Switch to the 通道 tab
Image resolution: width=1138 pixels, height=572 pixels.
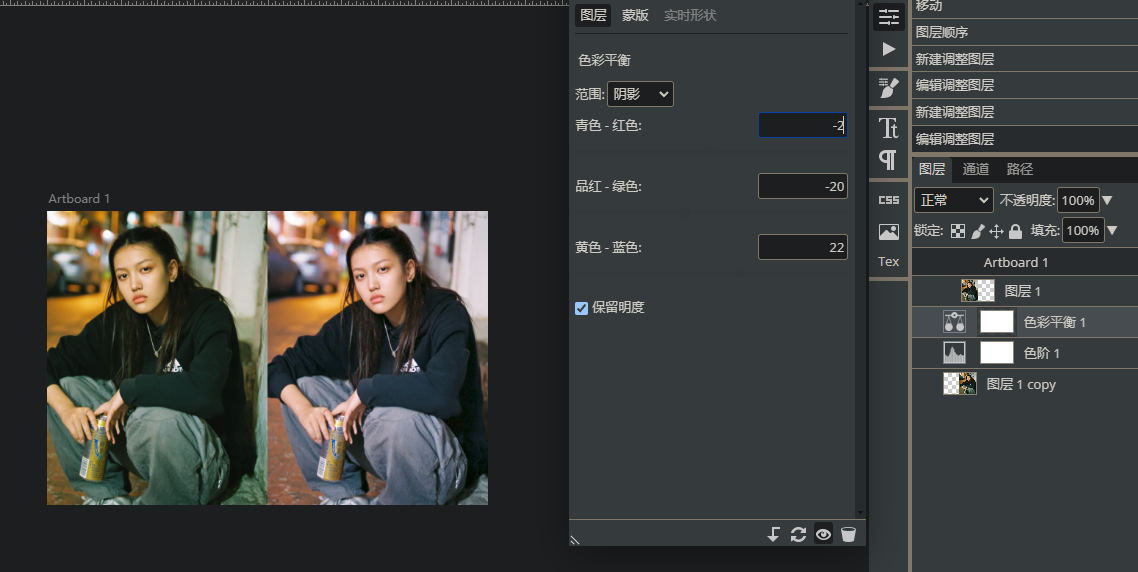coord(975,169)
